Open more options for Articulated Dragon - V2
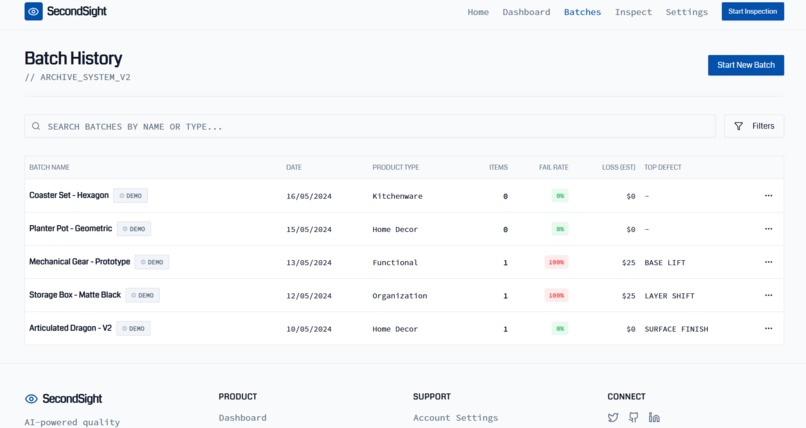Image resolution: width=806 pixels, height=428 pixels. [768, 329]
